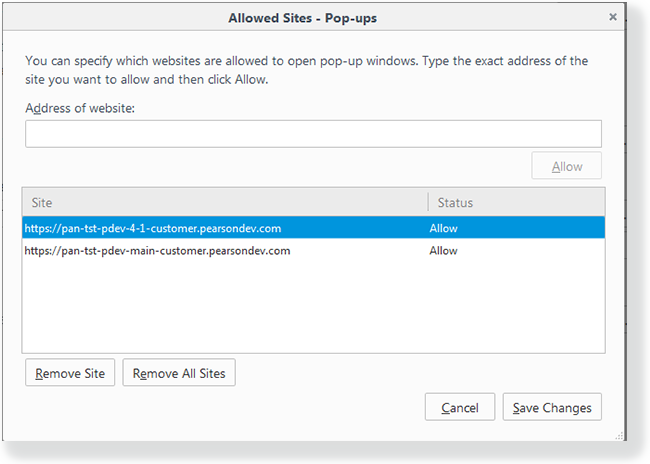
Task: Save Changes to allowed sites
Action: click(552, 407)
